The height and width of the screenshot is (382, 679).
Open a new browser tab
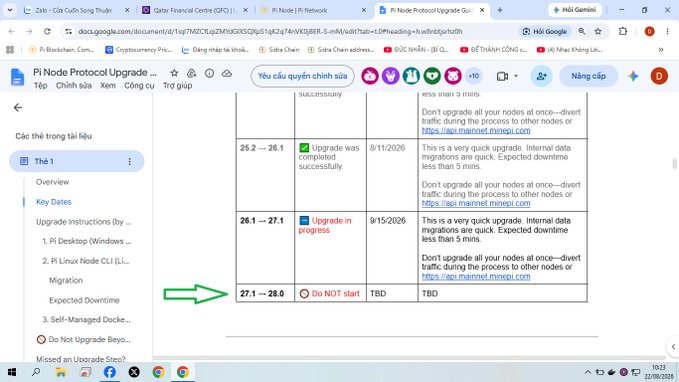pos(500,10)
